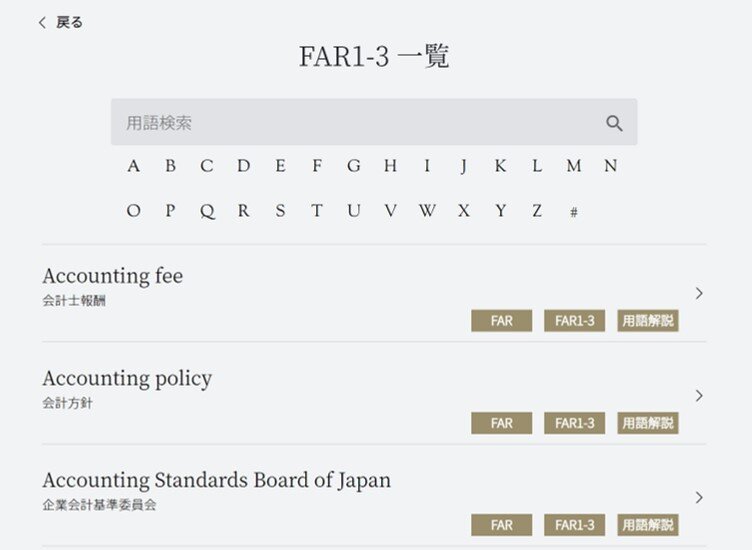This screenshot has width=752, height=550.
Task: Select letter O in alphabet index
Action: pos(133,211)
